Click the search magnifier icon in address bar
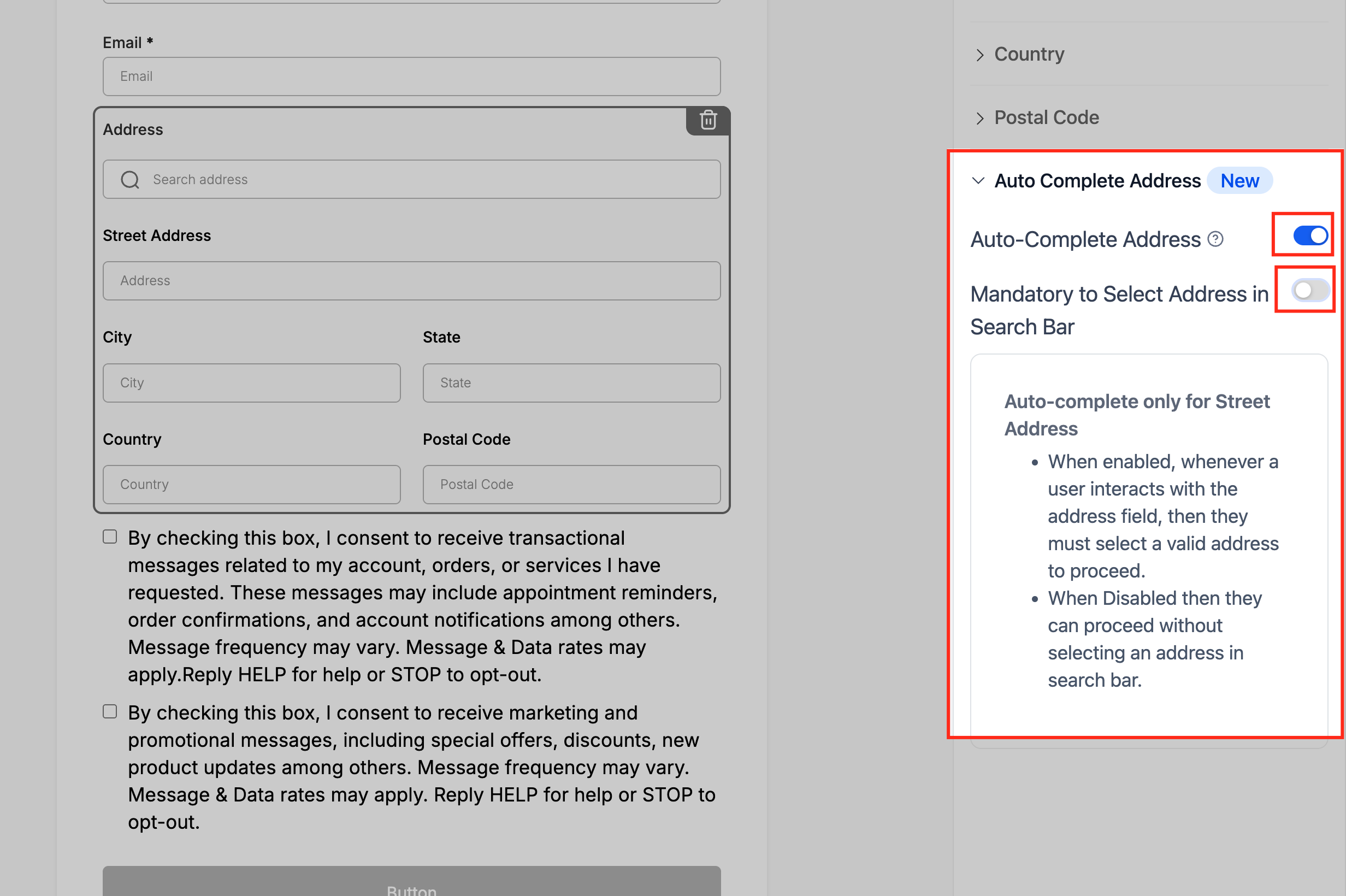 (129, 179)
